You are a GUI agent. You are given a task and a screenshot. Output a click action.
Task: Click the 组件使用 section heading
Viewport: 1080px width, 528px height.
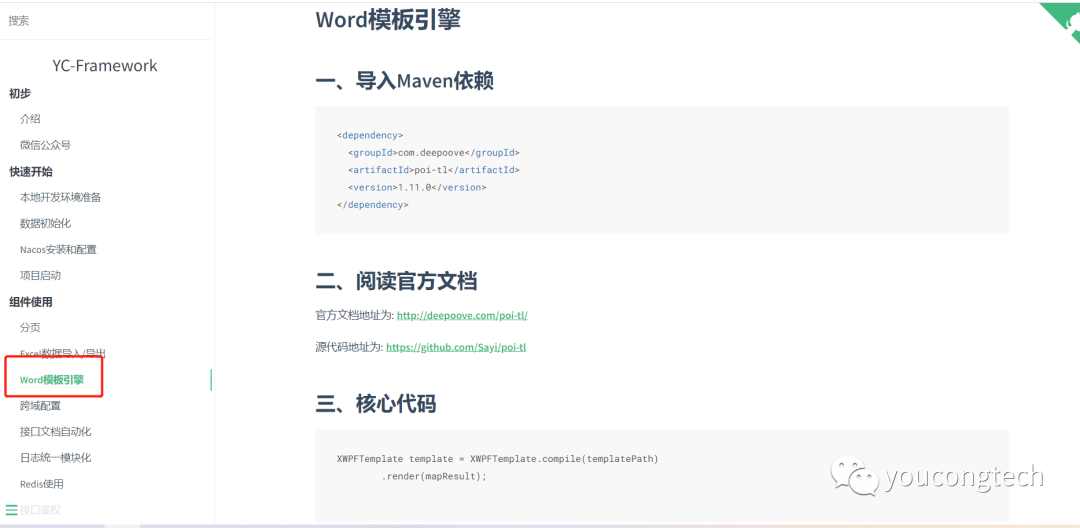point(31,302)
